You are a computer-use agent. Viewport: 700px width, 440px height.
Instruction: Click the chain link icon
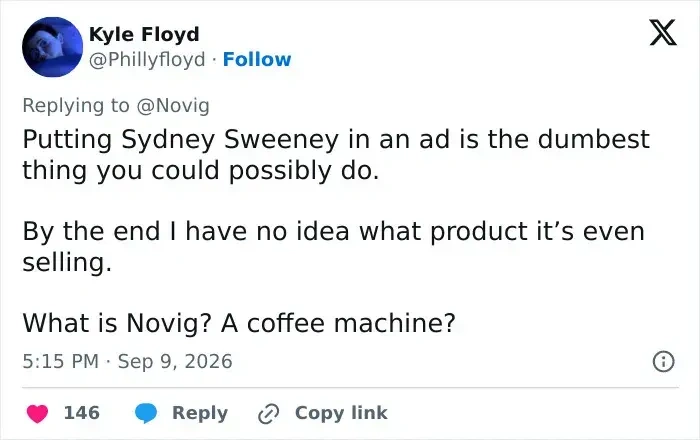coord(269,414)
